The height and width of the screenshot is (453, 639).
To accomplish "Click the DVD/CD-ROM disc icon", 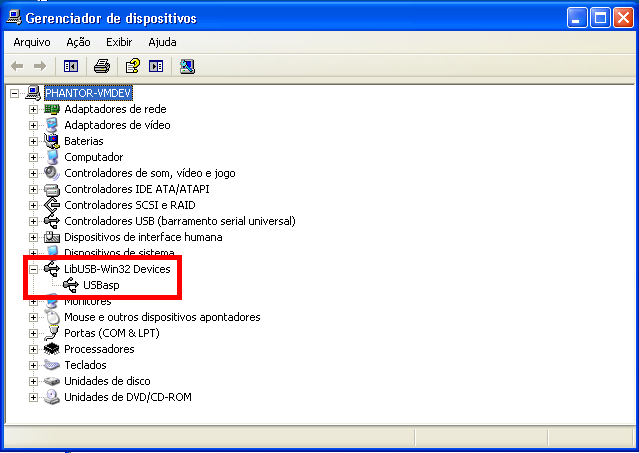I will [52, 397].
